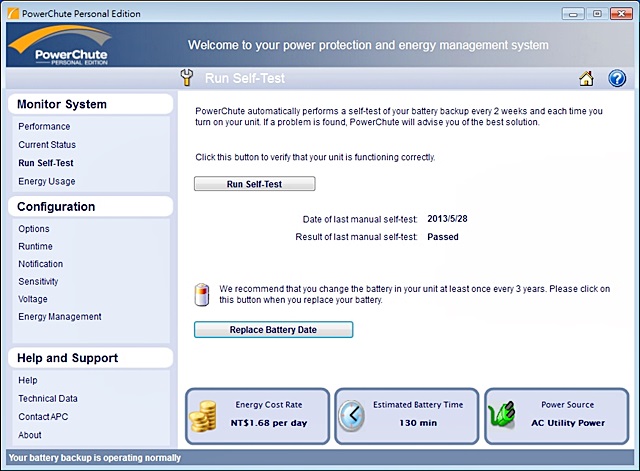This screenshot has width=640, height=471.
Task: Open Technical Data page
Action: tap(48, 398)
